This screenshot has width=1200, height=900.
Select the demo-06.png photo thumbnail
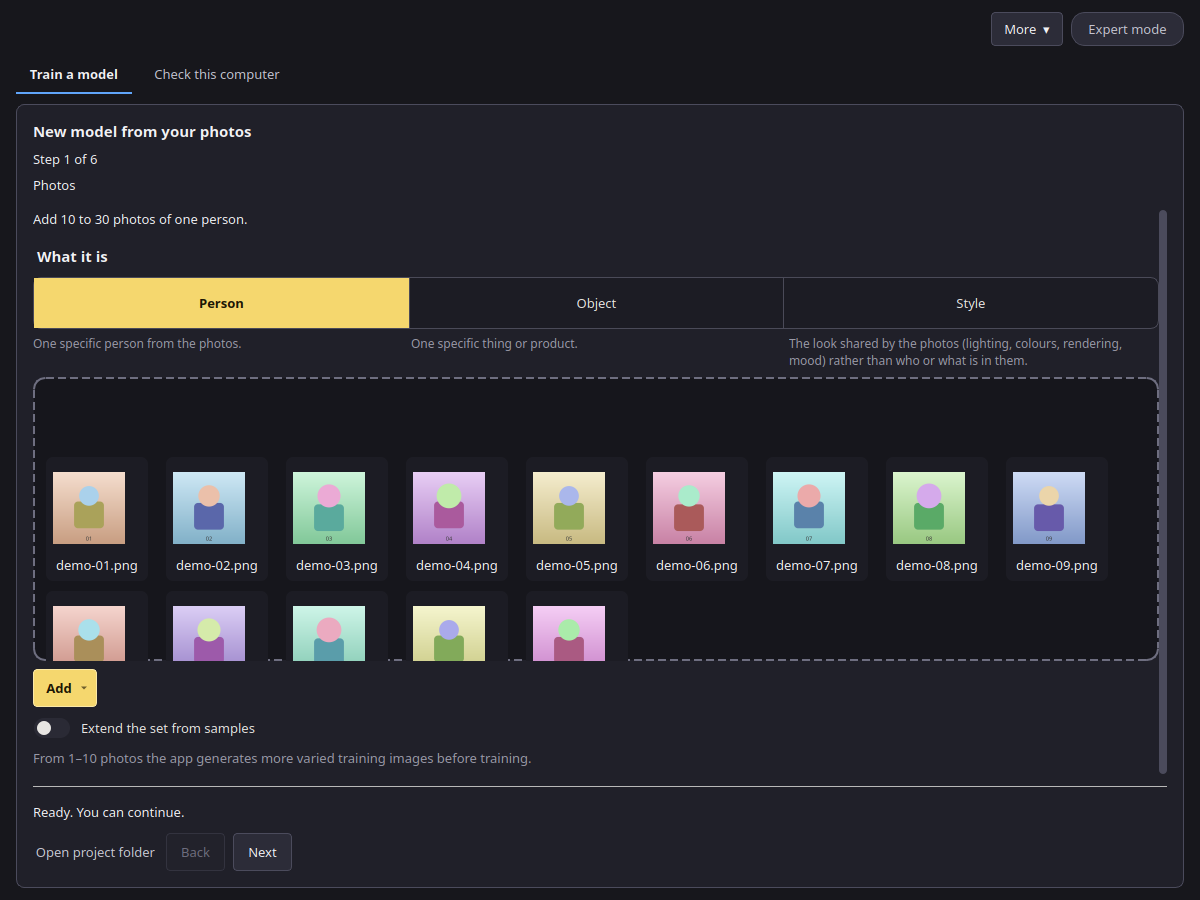697,519
